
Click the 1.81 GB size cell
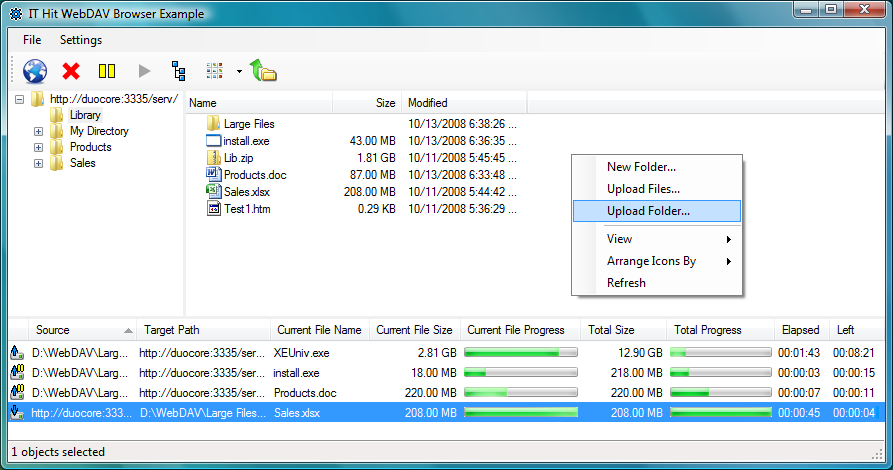click(376, 158)
